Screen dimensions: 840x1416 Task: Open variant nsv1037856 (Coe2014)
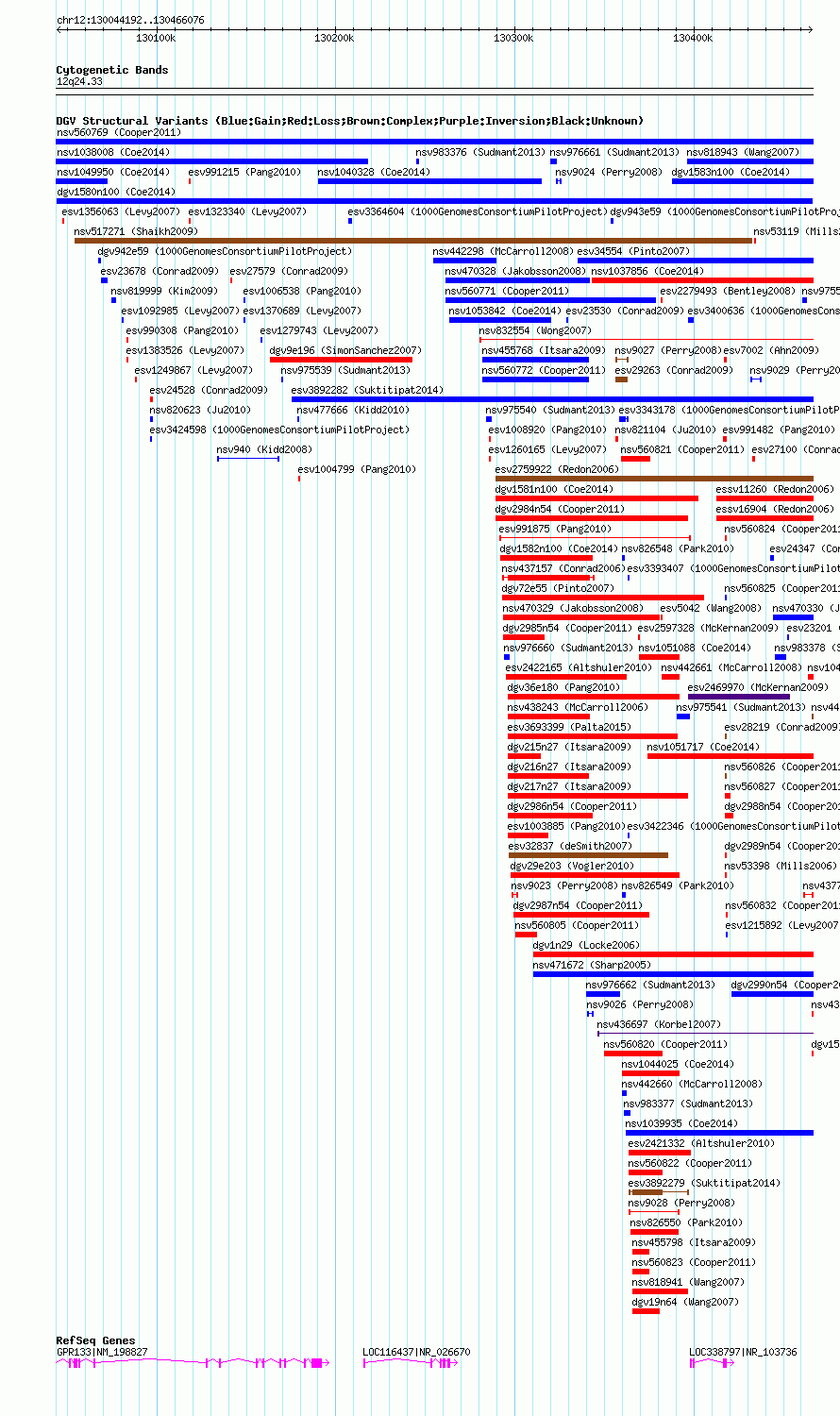648,271
